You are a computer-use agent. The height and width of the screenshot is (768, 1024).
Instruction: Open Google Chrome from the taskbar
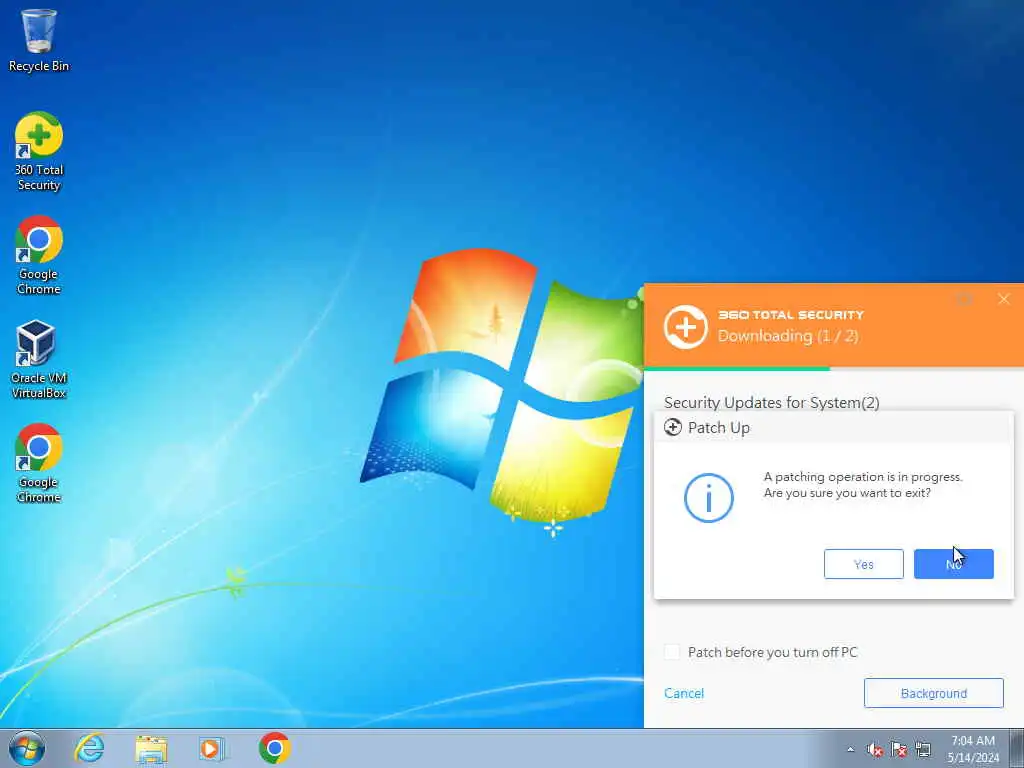274,748
